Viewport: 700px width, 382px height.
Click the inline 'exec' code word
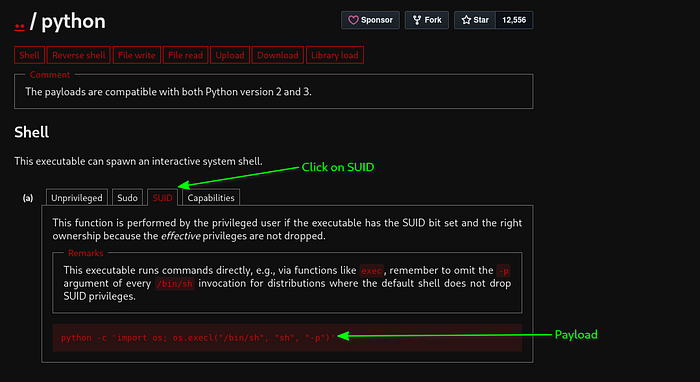click(x=371, y=271)
